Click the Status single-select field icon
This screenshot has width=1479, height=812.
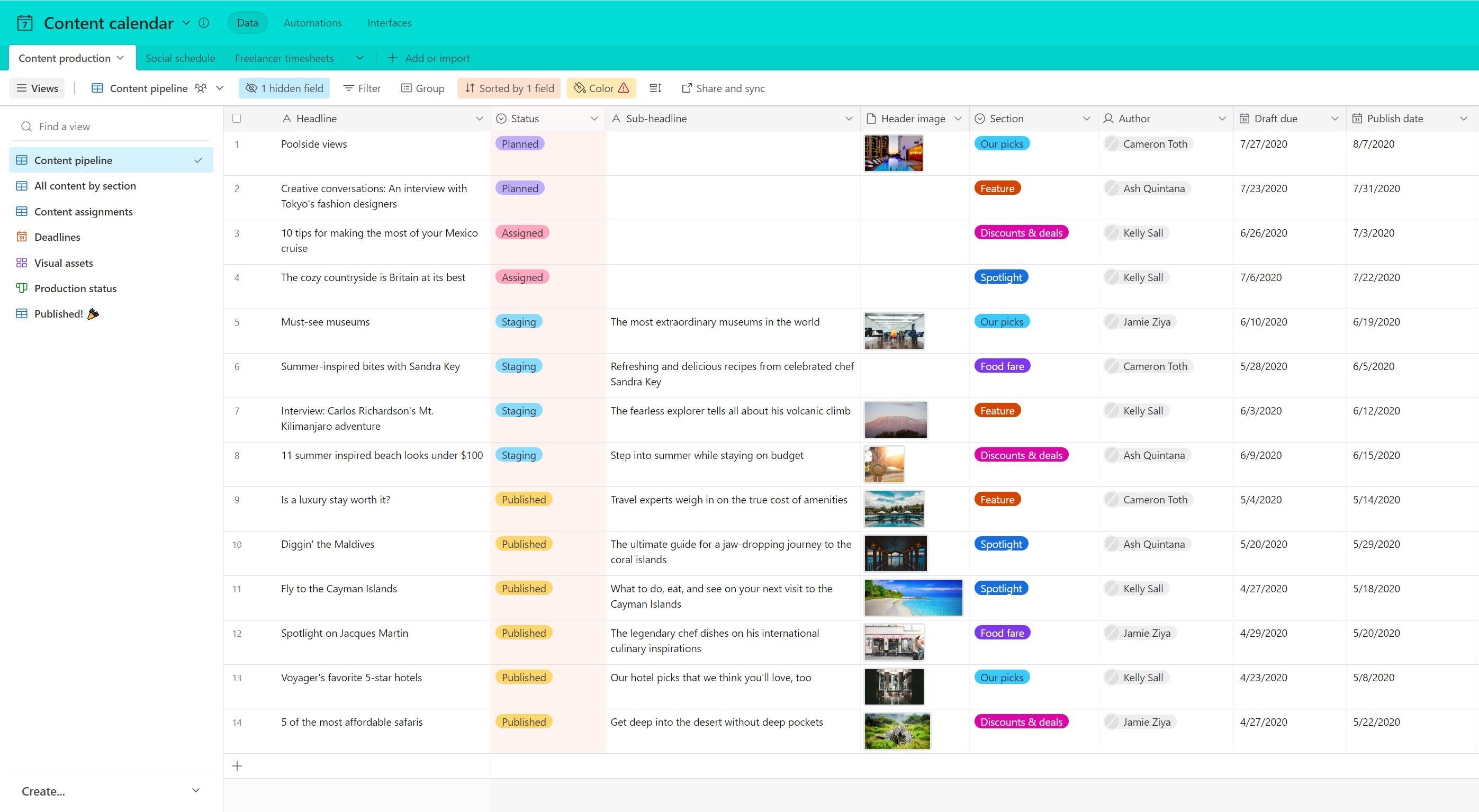pos(501,118)
